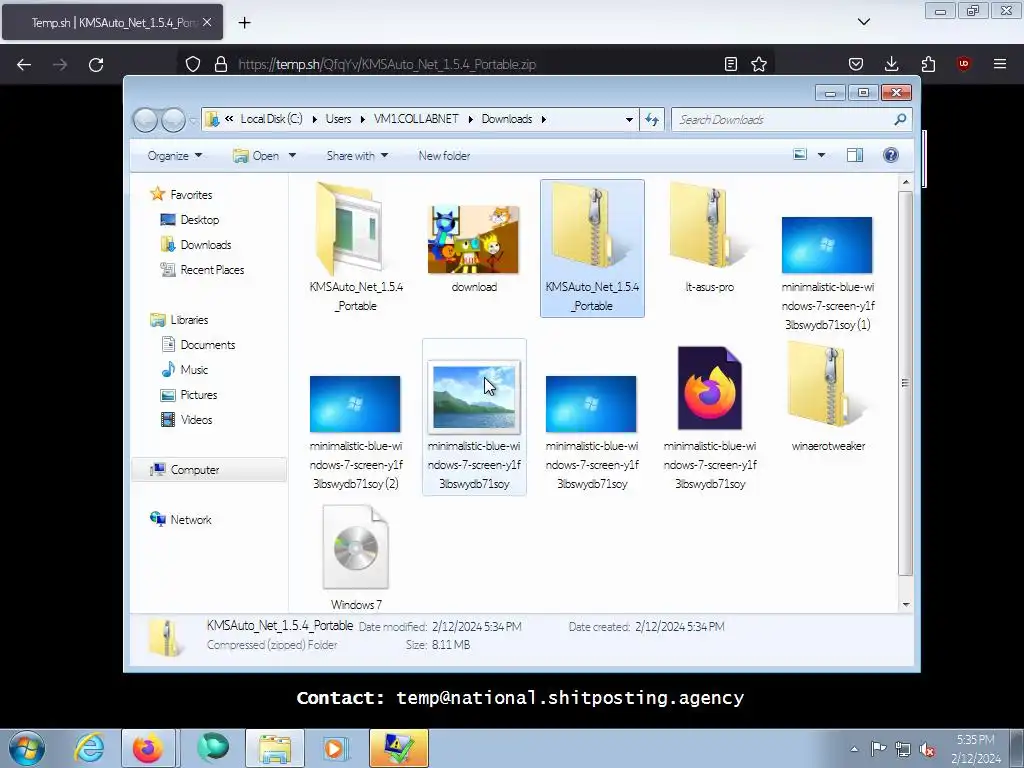1024x768 pixels.
Task: Expand the arrow after Users breadcrumb
Action: [x=362, y=119]
